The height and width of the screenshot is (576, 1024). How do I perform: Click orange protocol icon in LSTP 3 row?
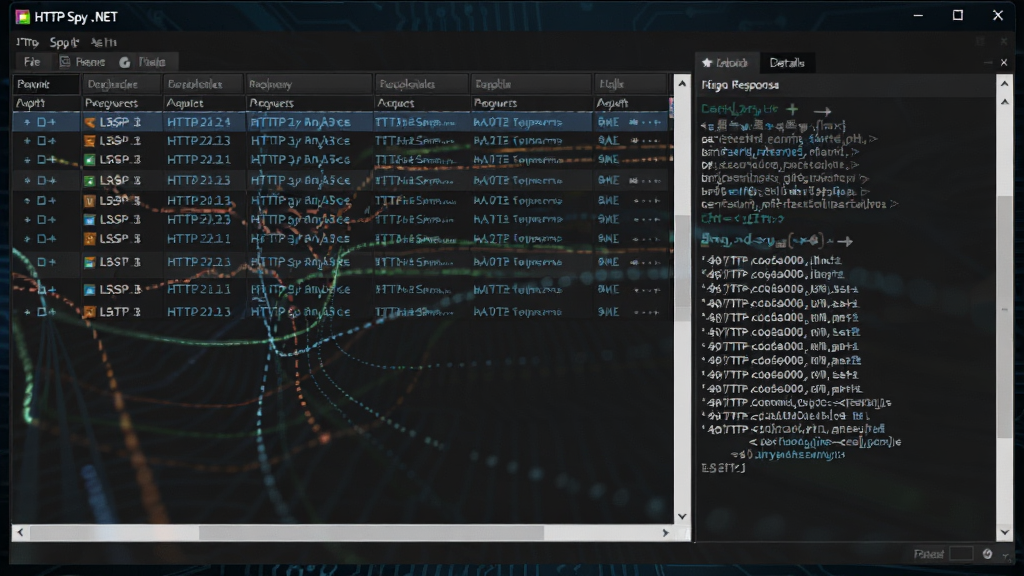pos(89,312)
